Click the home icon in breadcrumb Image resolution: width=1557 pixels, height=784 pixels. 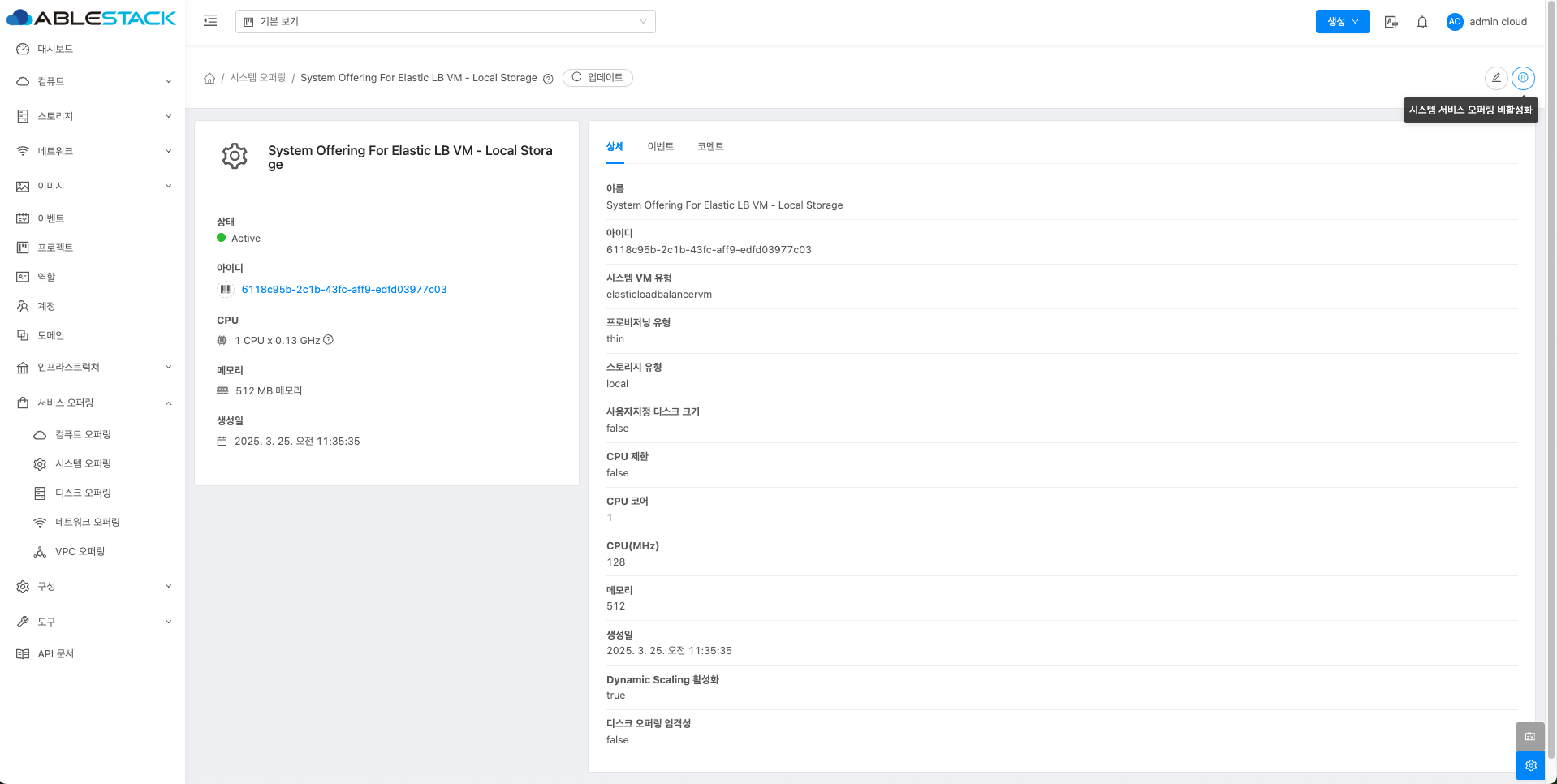pos(209,78)
